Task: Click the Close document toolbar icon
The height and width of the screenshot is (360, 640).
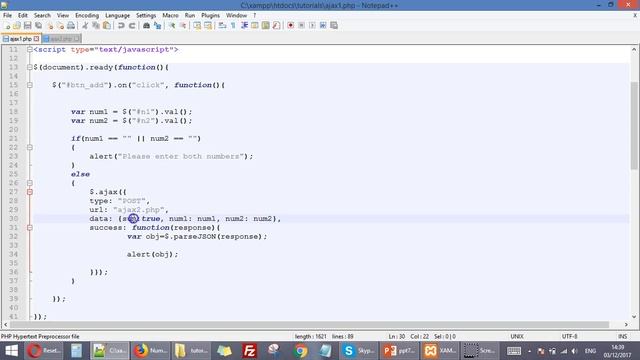Action: pyautogui.click(x=50, y=26)
